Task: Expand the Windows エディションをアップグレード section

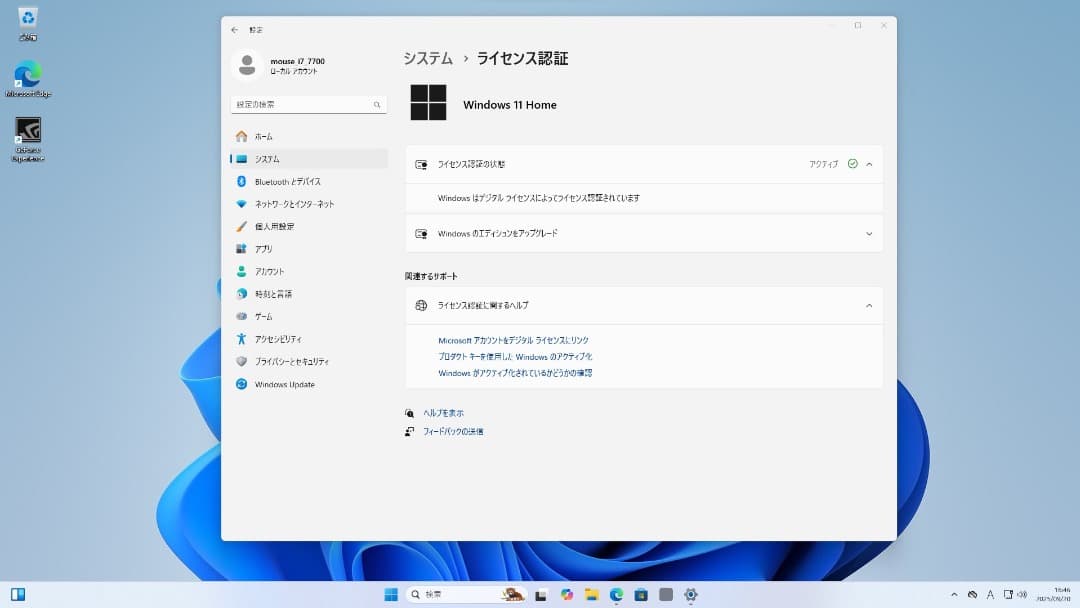Action: [871, 233]
